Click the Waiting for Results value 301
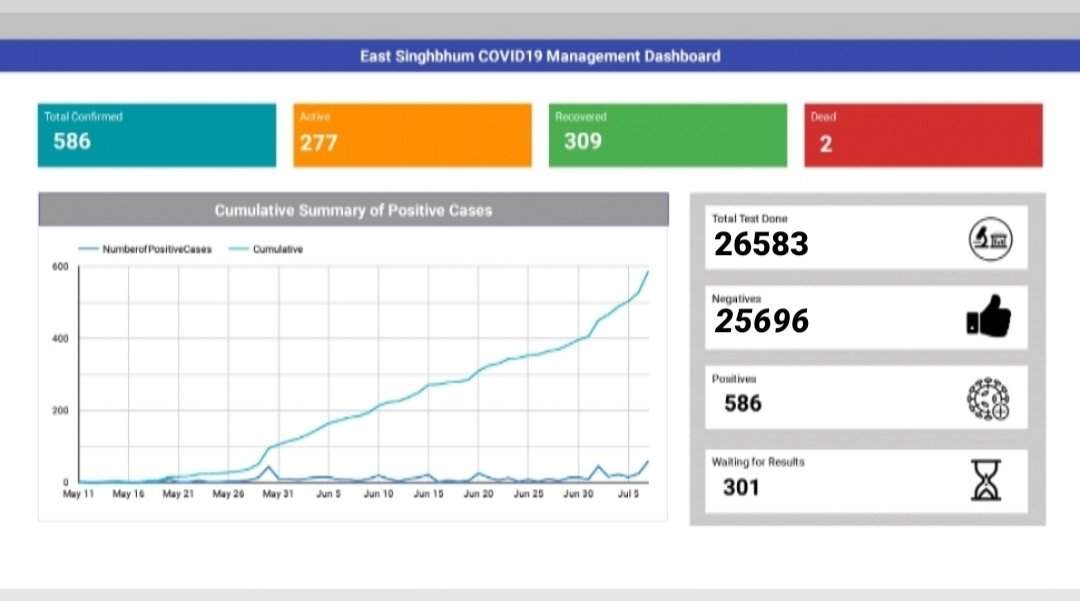Viewport: 1080px width, 601px height. tap(741, 487)
